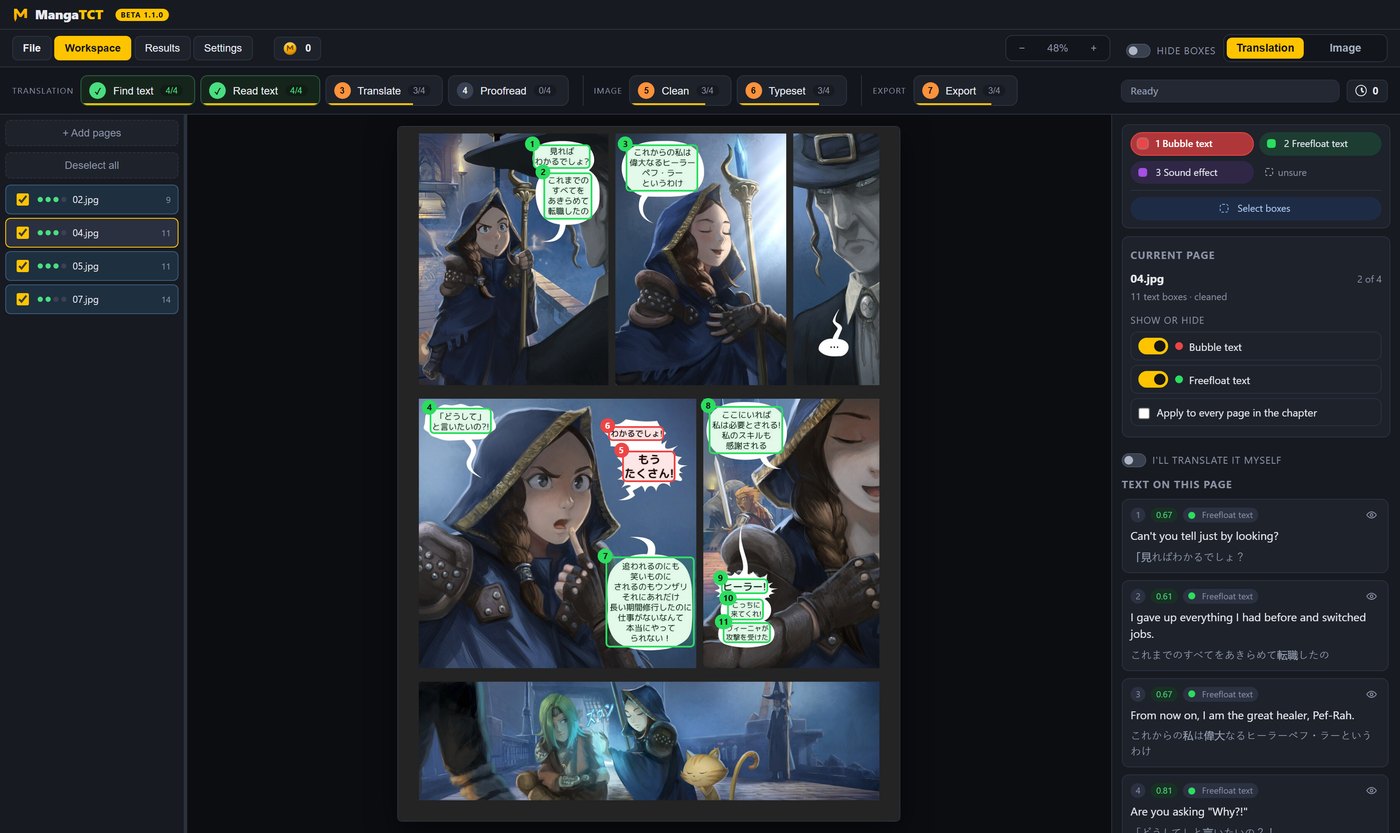Click the 0.67 confidence badge of entry 1
Screen dimensions: 1400x833
pyautogui.click(x=1164, y=515)
